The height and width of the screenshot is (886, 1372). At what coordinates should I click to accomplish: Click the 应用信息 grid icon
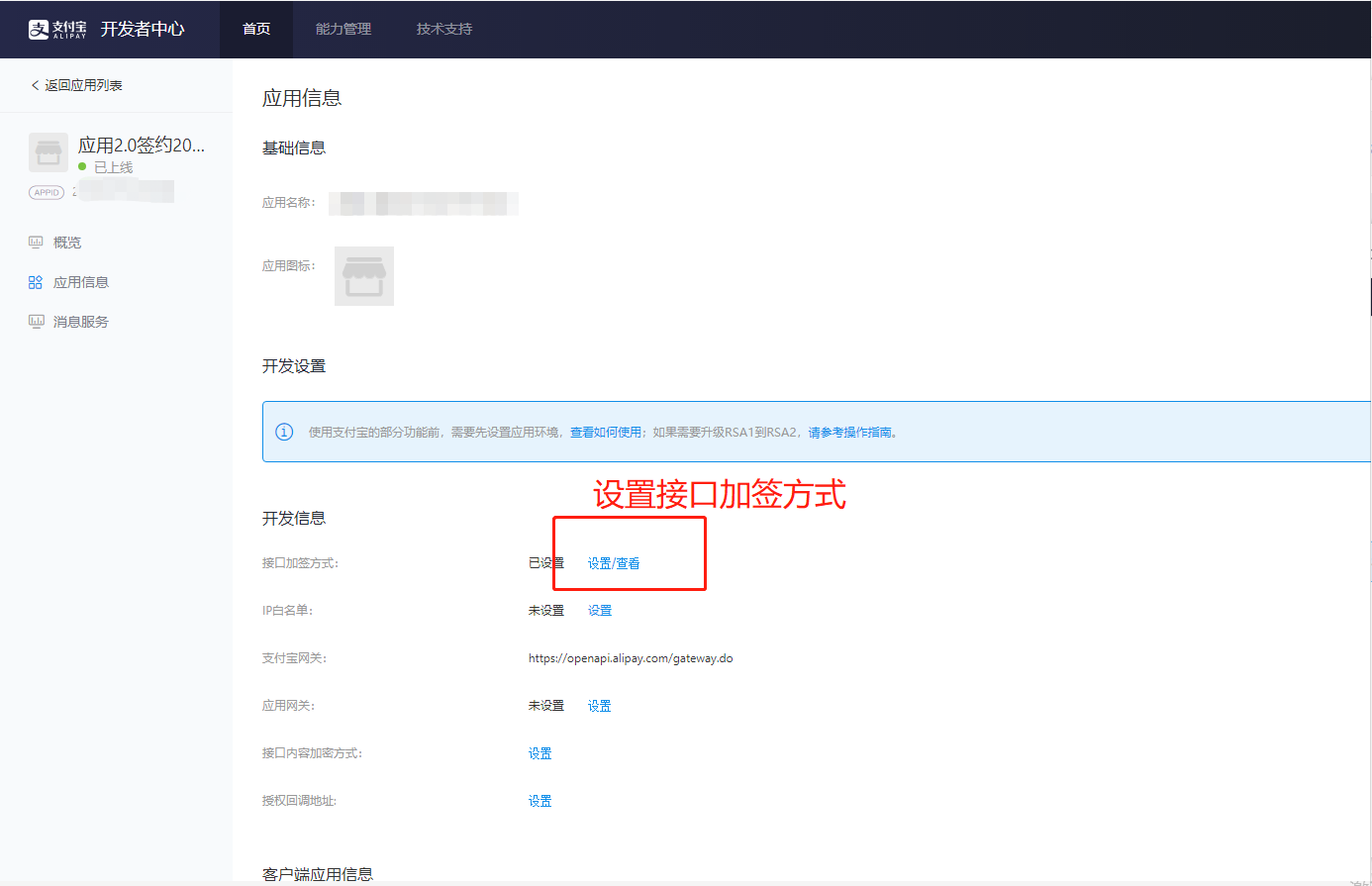[x=36, y=282]
